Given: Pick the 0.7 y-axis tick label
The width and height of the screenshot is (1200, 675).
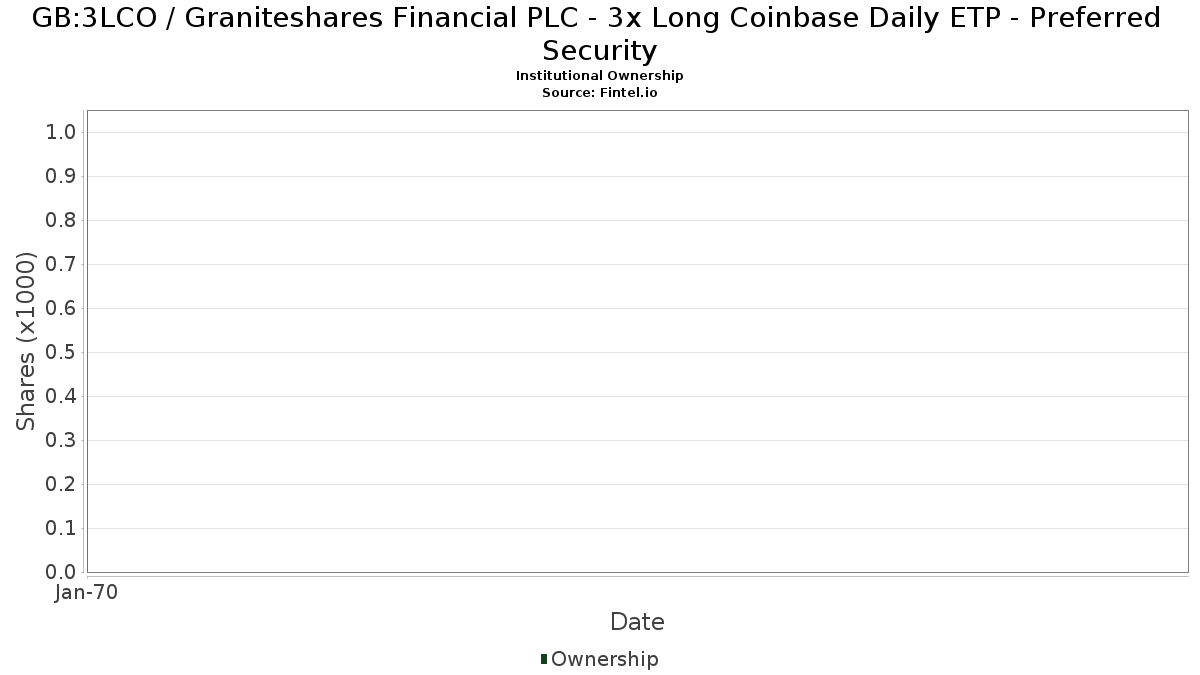Looking at the screenshot, I should pos(61,265).
